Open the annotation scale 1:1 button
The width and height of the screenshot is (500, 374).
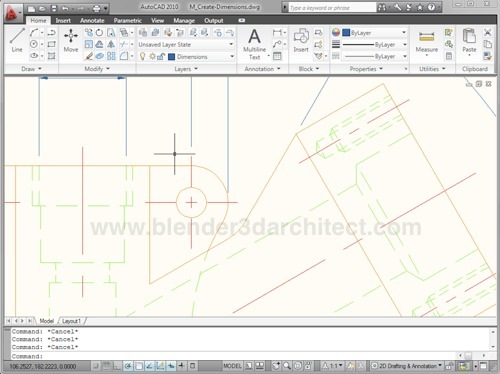coord(332,366)
